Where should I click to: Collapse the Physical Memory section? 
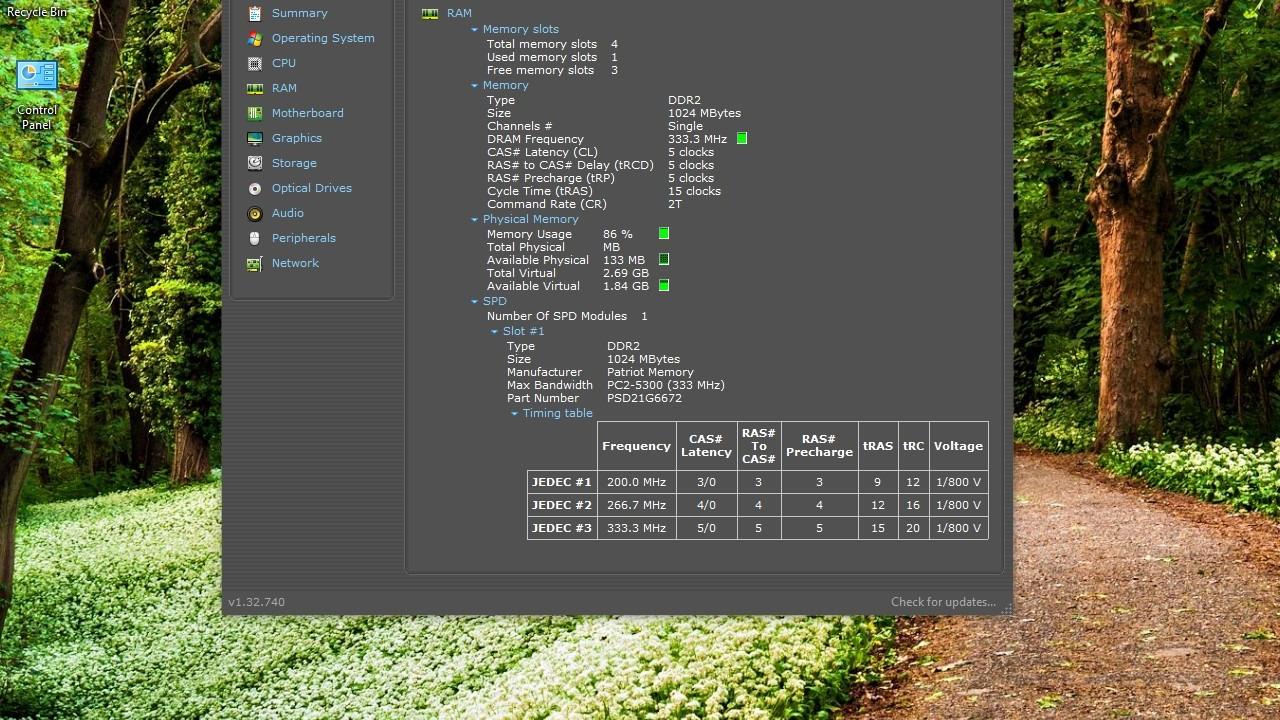[475, 220]
